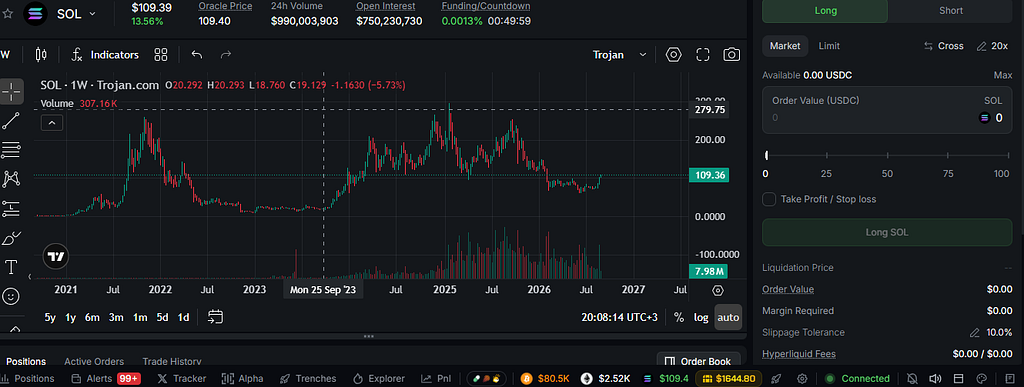Image resolution: width=1024 pixels, height=387 pixels.
Task: Select the trend line drawing tool
Action: click(12, 121)
